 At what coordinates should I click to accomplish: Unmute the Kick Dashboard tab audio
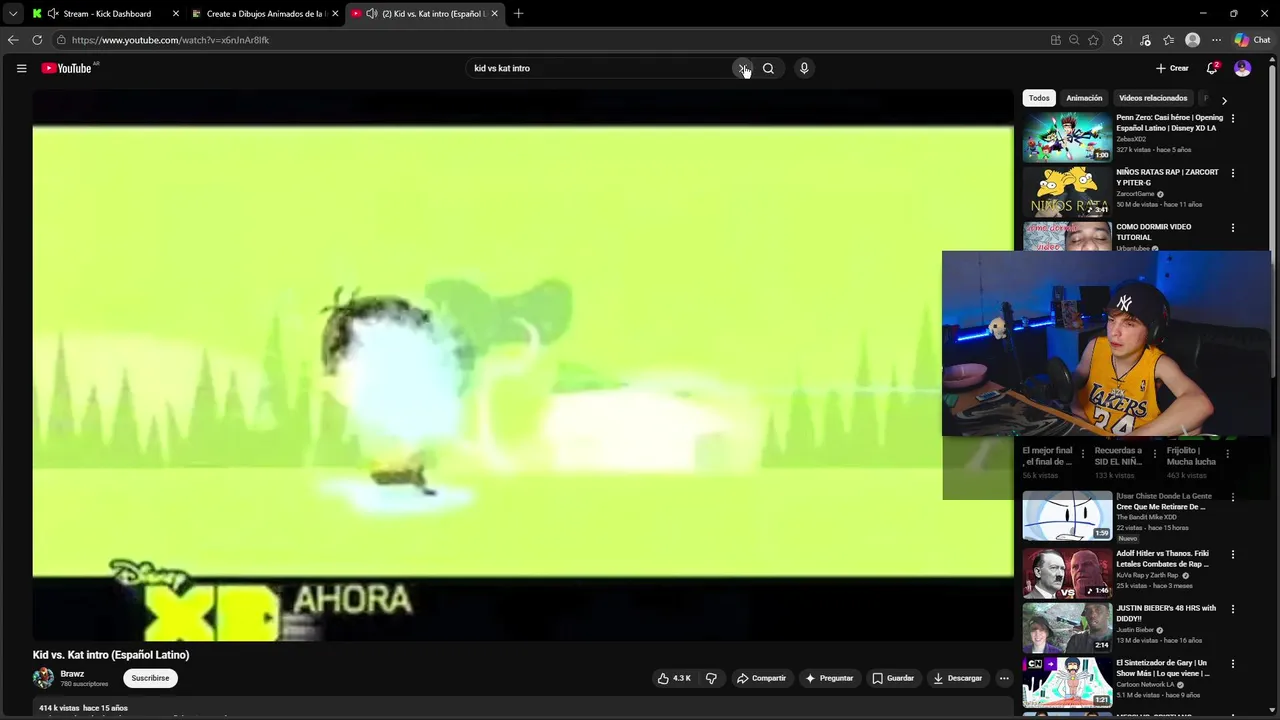click(53, 14)
